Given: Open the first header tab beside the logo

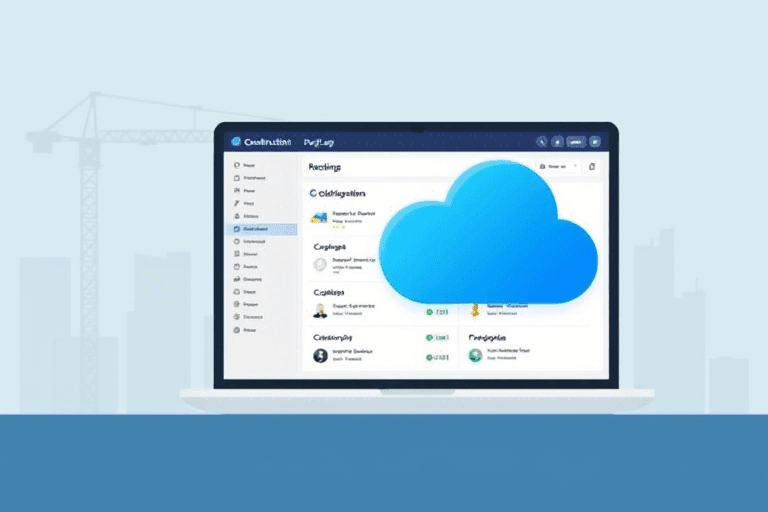Looking at the screenshot, I should tap(267, 142).
